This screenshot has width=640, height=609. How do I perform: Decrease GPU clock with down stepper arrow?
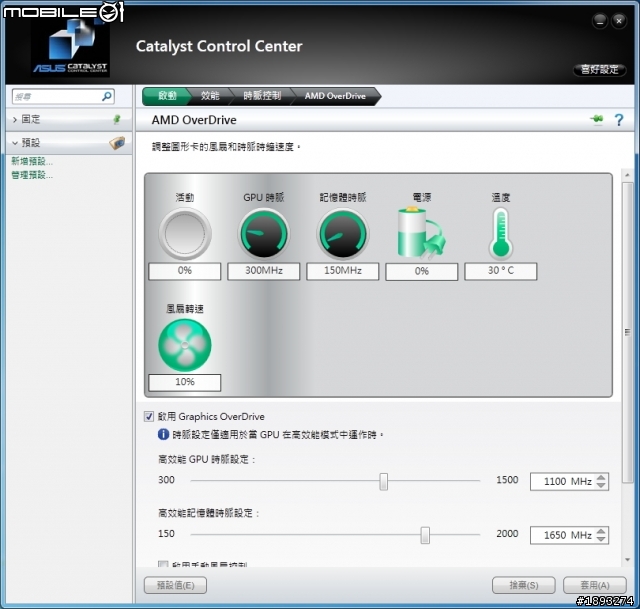point(601,485)
